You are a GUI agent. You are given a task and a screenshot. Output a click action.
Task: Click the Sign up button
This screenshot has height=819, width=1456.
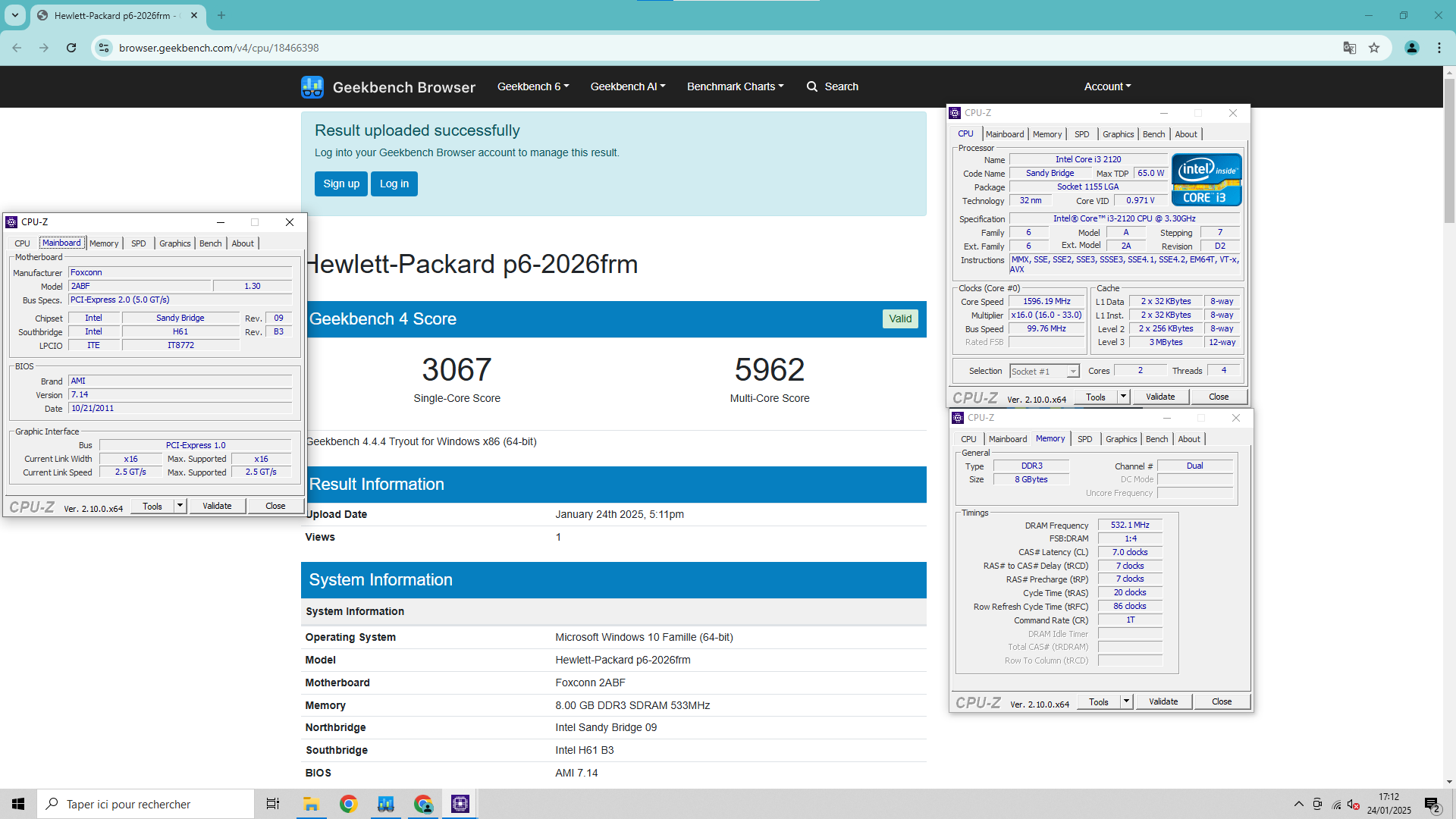click(x=341, y=184)
